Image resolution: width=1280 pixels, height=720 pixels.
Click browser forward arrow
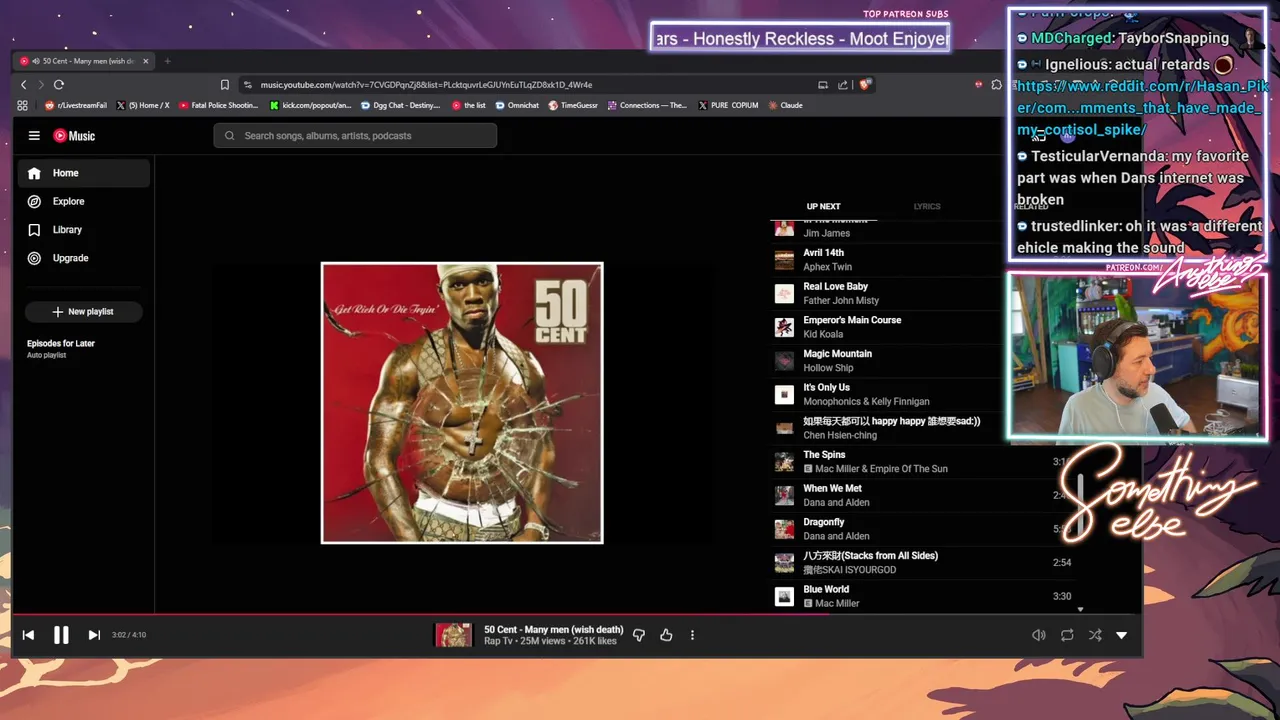tap(41, 85)
